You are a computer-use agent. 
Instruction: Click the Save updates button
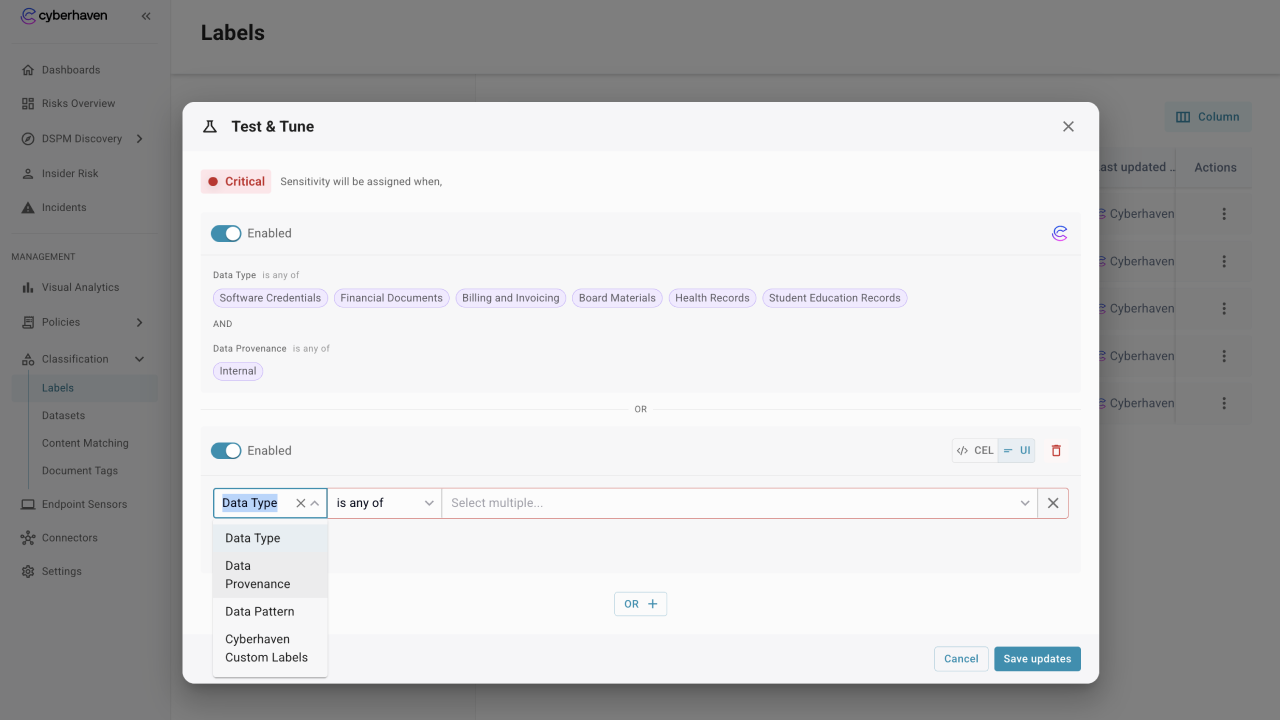(x=1037, y=659)
